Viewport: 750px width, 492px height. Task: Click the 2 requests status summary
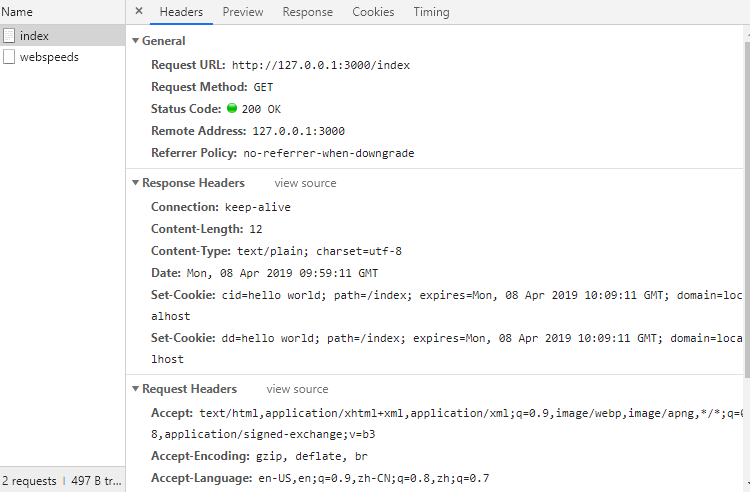tap(30, 481)
